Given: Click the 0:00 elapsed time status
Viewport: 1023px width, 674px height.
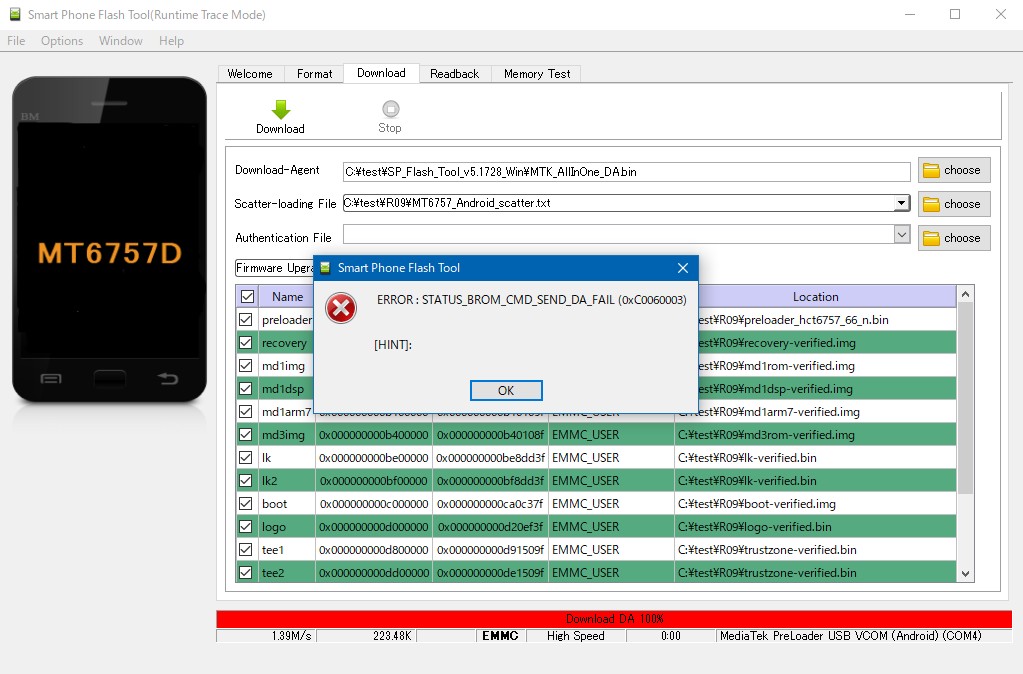Looking at the screenshot, I should [x=671, y=636].
